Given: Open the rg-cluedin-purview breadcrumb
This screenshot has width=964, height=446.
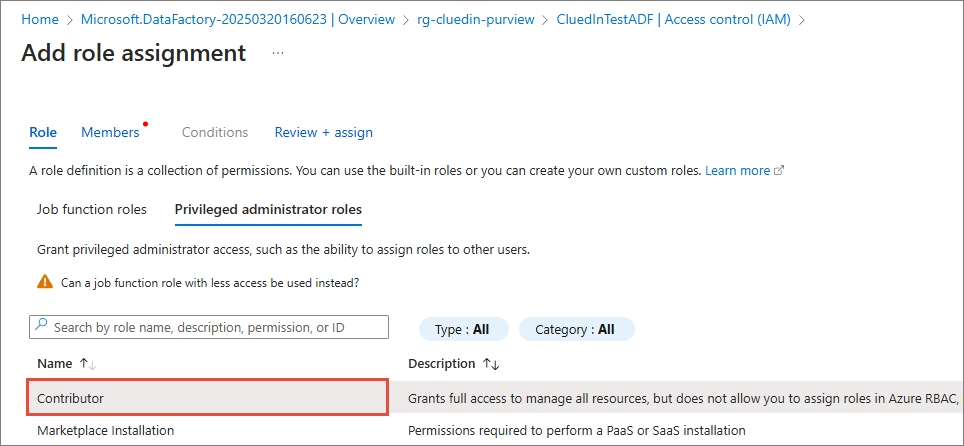Looking at the screenshot, I should point(478,20).
